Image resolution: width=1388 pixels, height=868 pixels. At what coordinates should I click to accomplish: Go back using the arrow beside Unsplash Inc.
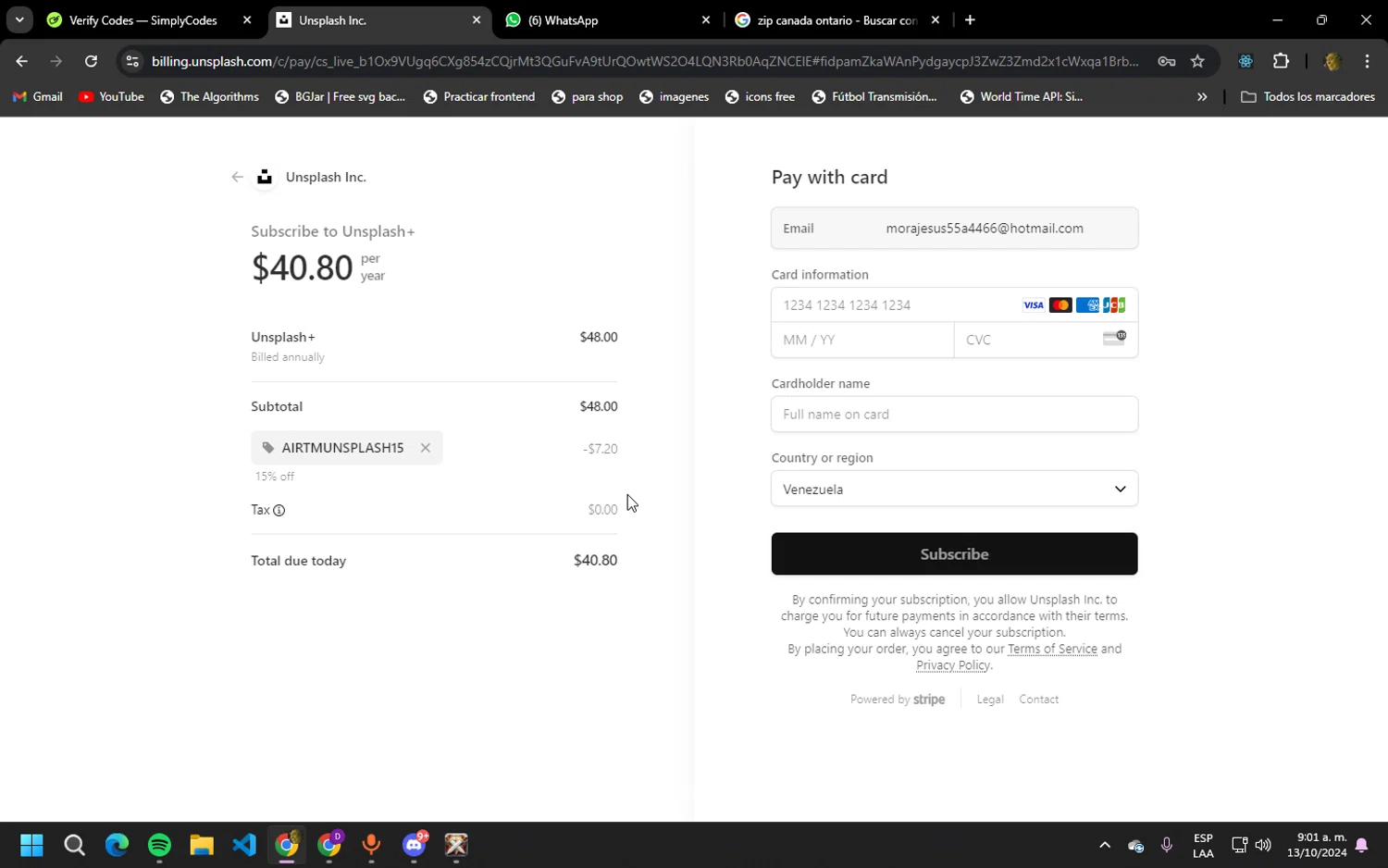pos(238,177)
